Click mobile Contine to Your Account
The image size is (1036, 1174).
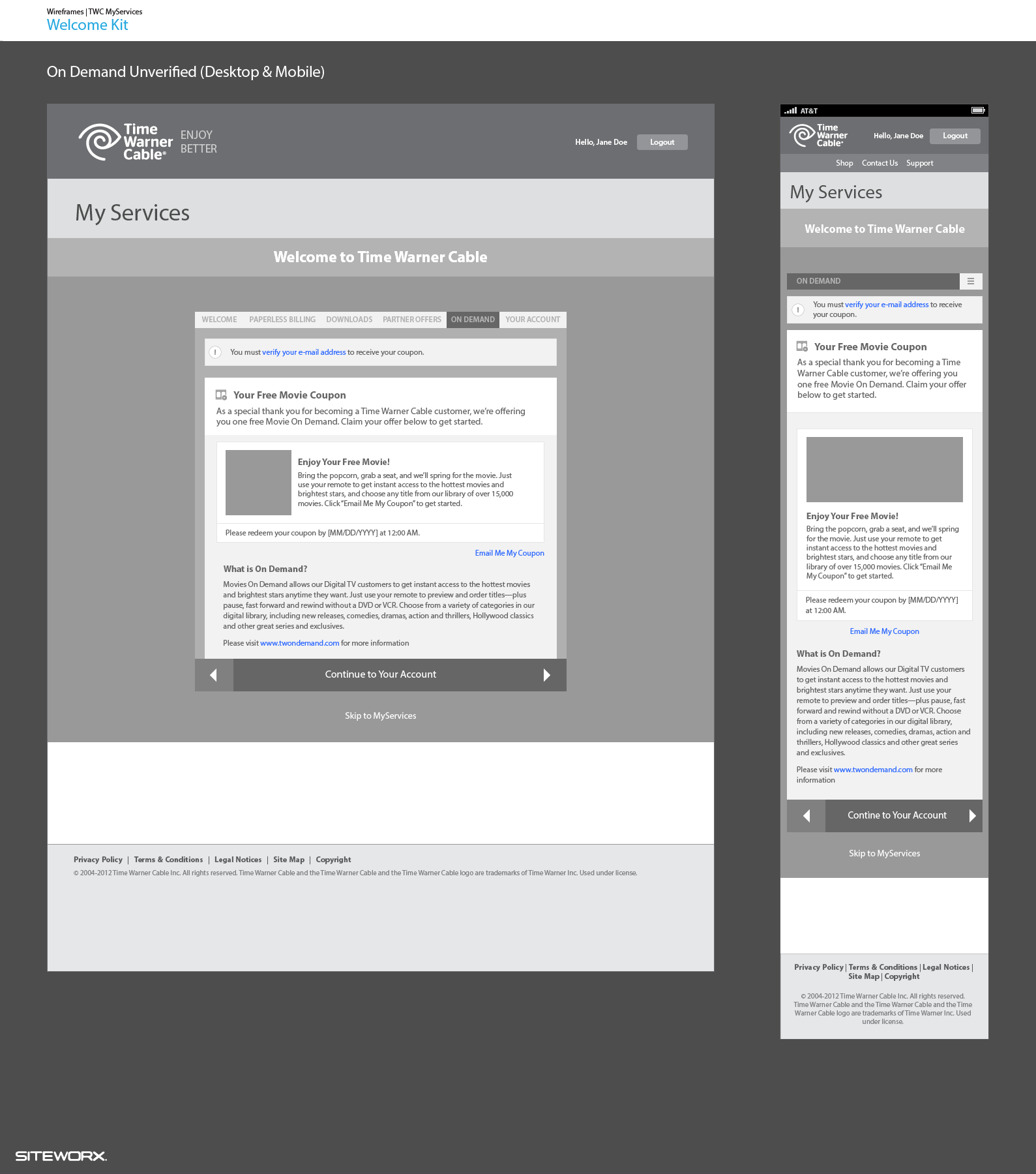click(x=897, y=815)
